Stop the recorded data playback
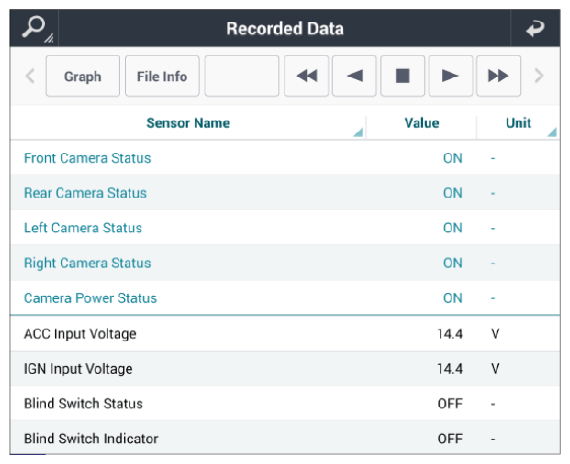 tap(402, 76)
